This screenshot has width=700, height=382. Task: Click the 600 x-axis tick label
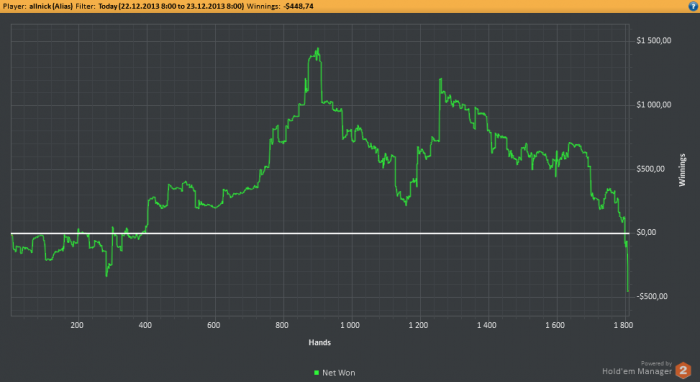click(213, 325)
